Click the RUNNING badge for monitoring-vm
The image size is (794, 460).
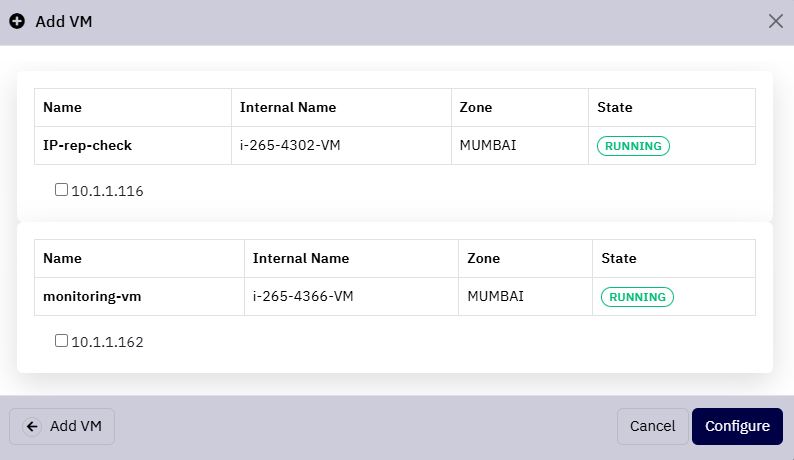click(x=637, y=297)
